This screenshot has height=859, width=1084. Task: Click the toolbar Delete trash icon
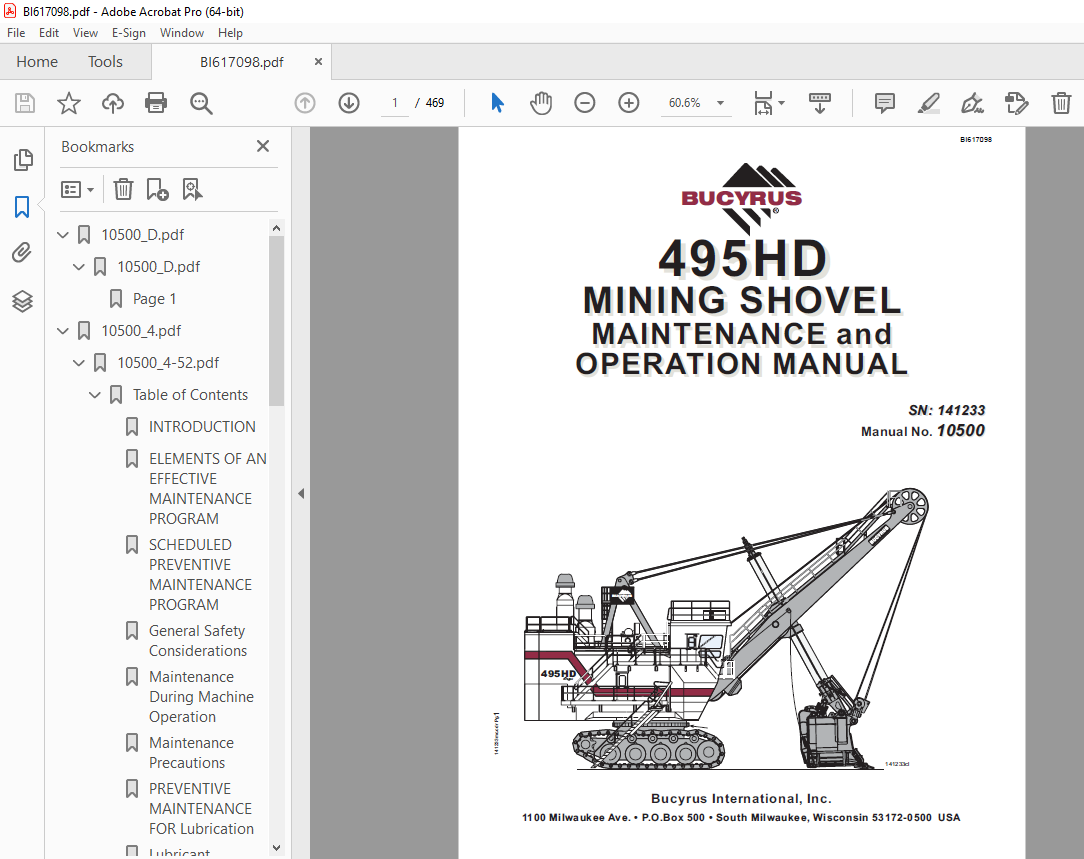[x=1061, y=104]
